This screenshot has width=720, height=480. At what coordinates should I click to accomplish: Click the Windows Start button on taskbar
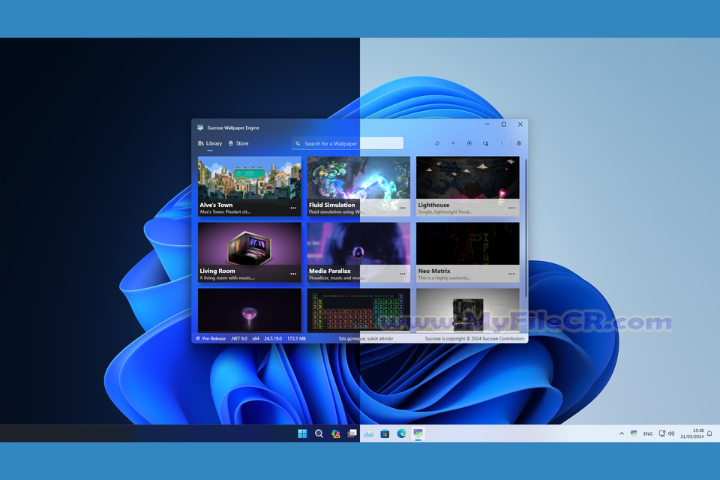click(x=302, y=434)
